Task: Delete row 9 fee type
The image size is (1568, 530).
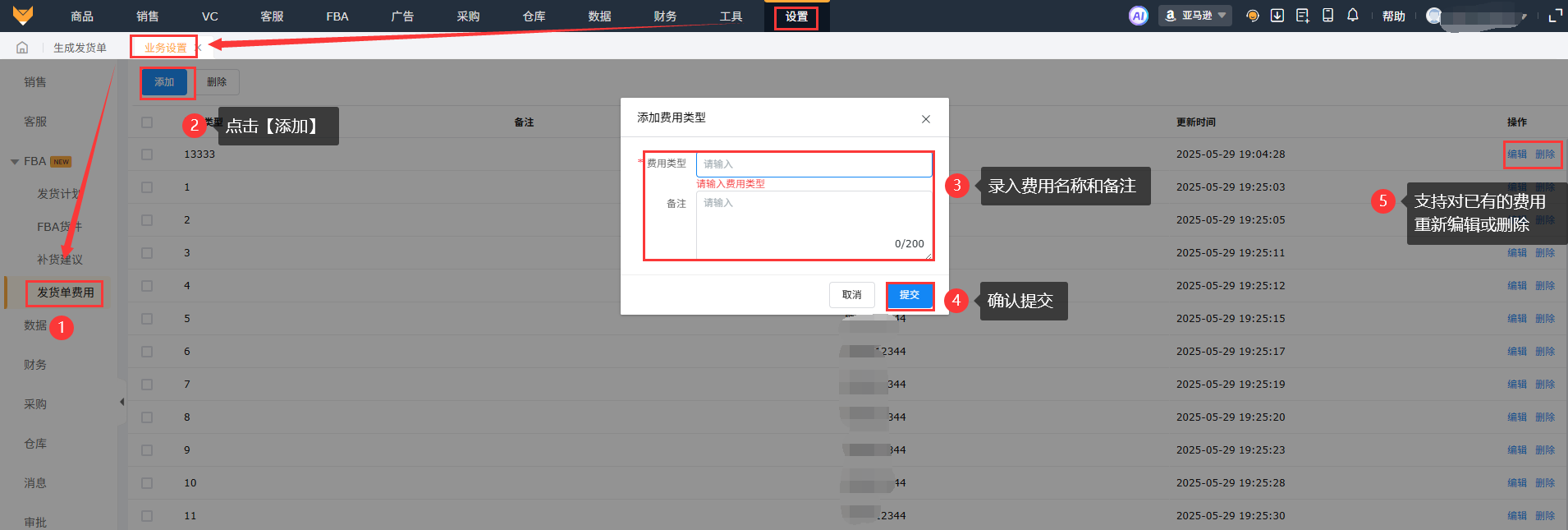Action: 1545,450
